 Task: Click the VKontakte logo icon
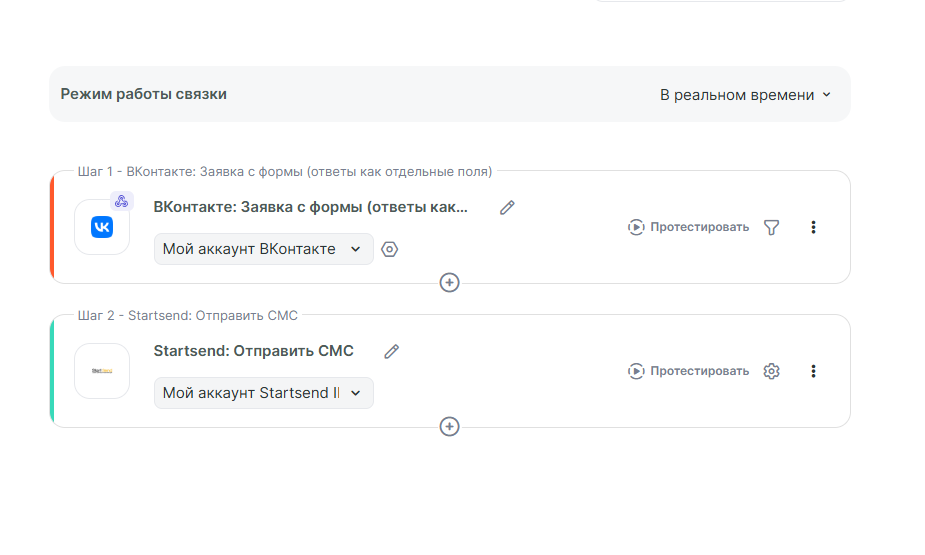click(x=102, y=227)
